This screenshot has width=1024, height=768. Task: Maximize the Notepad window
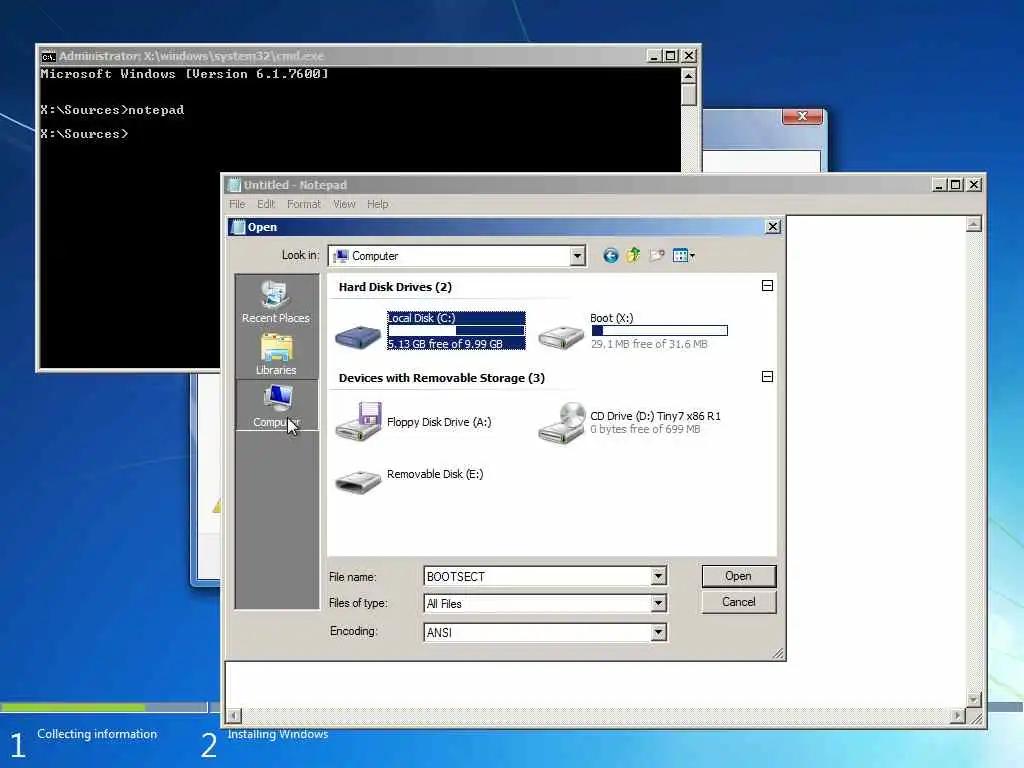coord(955,185)
